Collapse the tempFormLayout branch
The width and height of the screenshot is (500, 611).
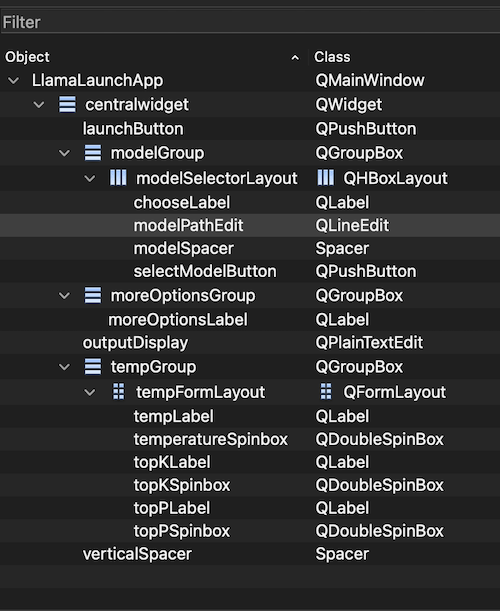point(90,392)
